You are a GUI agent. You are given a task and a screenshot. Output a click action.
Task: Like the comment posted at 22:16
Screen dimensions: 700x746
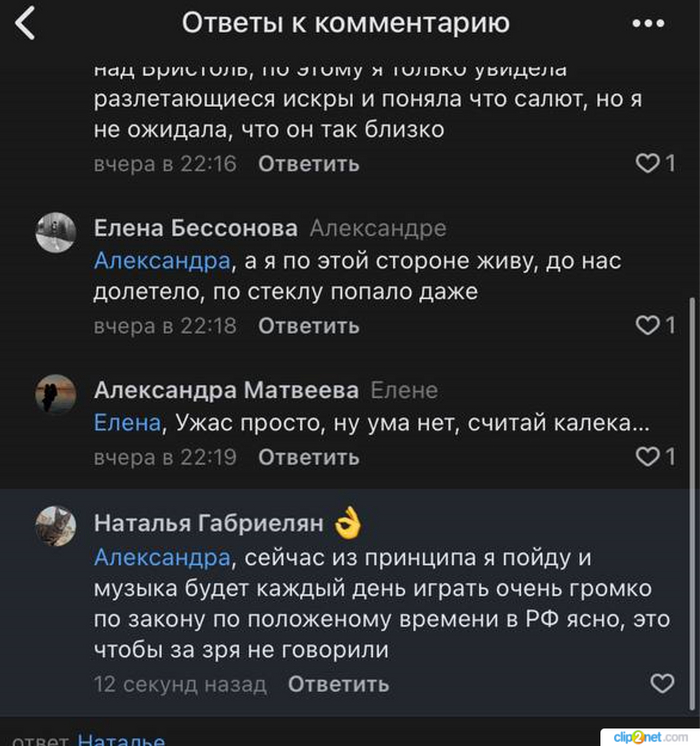coord(649,163)
